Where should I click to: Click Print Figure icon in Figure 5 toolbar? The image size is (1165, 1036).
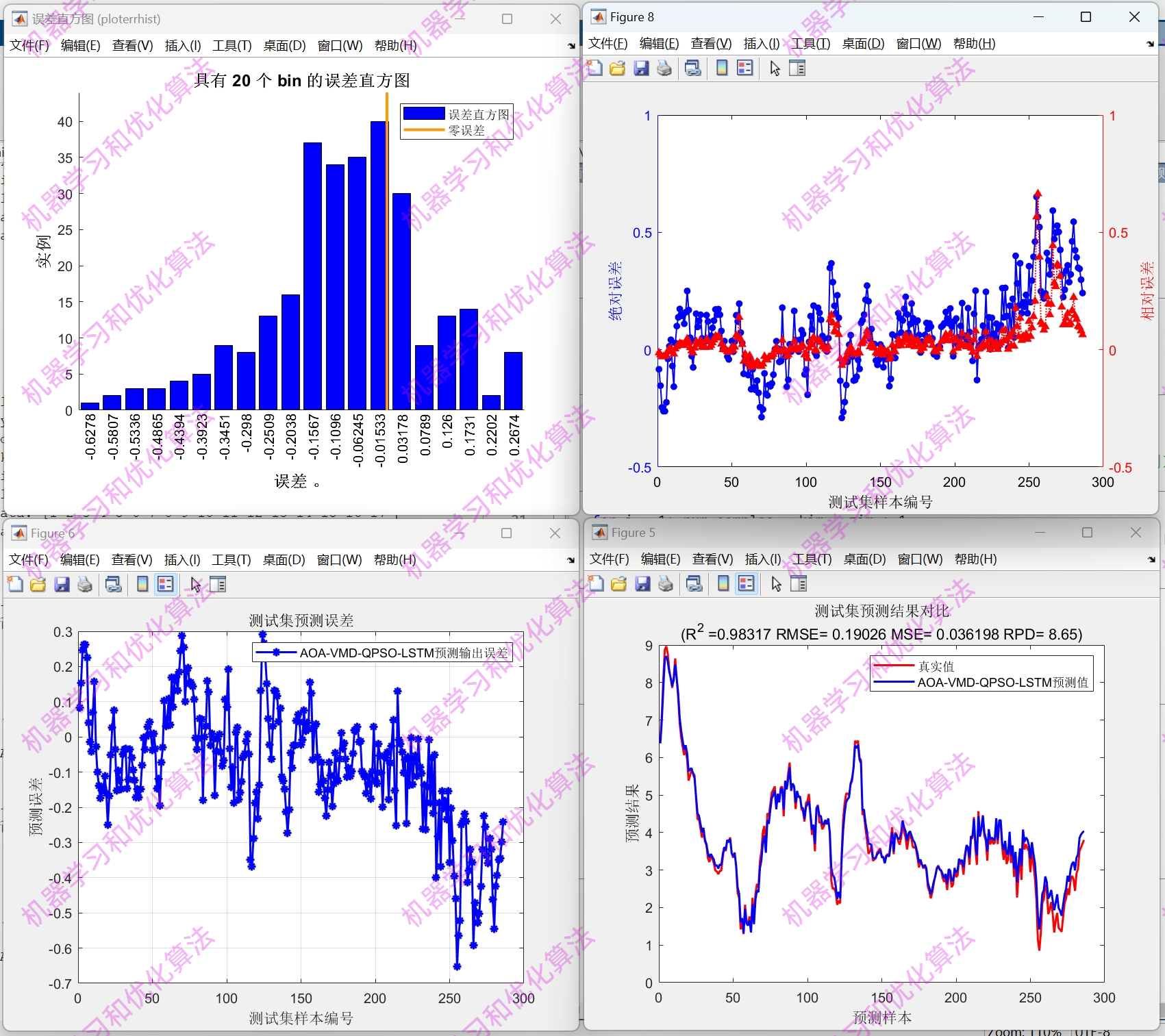(666, 583)
